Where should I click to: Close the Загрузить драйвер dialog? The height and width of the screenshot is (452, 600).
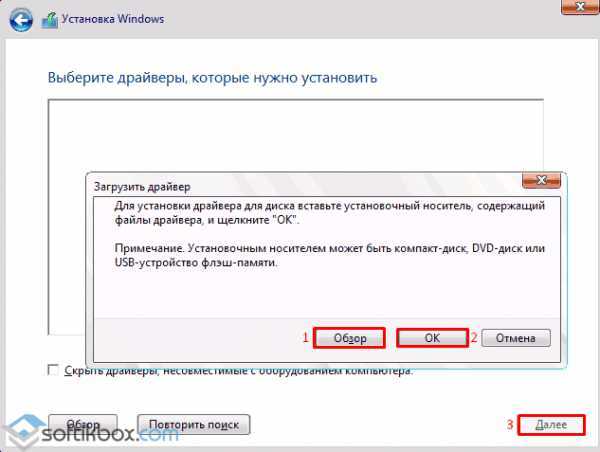click(541, 180)
